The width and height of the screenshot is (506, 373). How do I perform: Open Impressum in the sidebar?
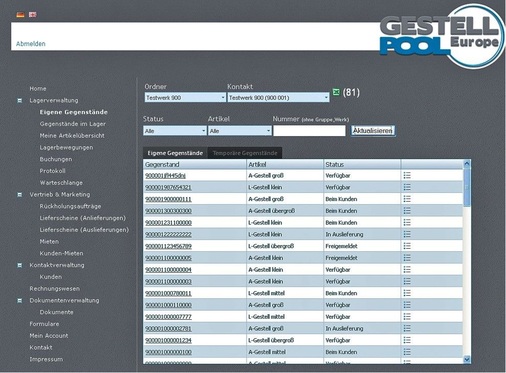click(46, 359)
